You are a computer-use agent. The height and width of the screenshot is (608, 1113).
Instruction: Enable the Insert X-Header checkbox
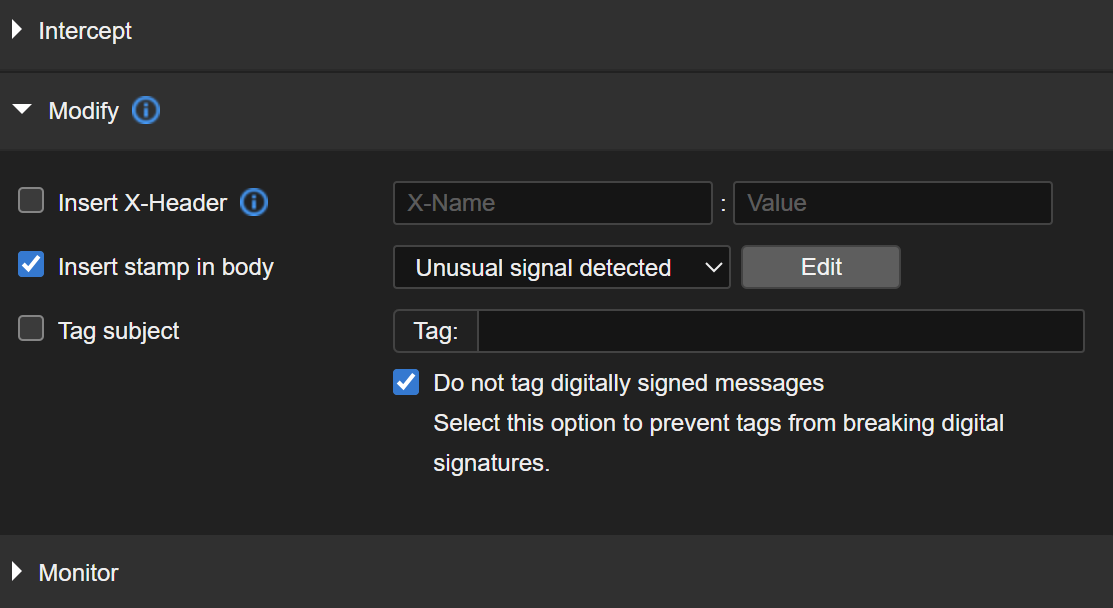(32, 202)
